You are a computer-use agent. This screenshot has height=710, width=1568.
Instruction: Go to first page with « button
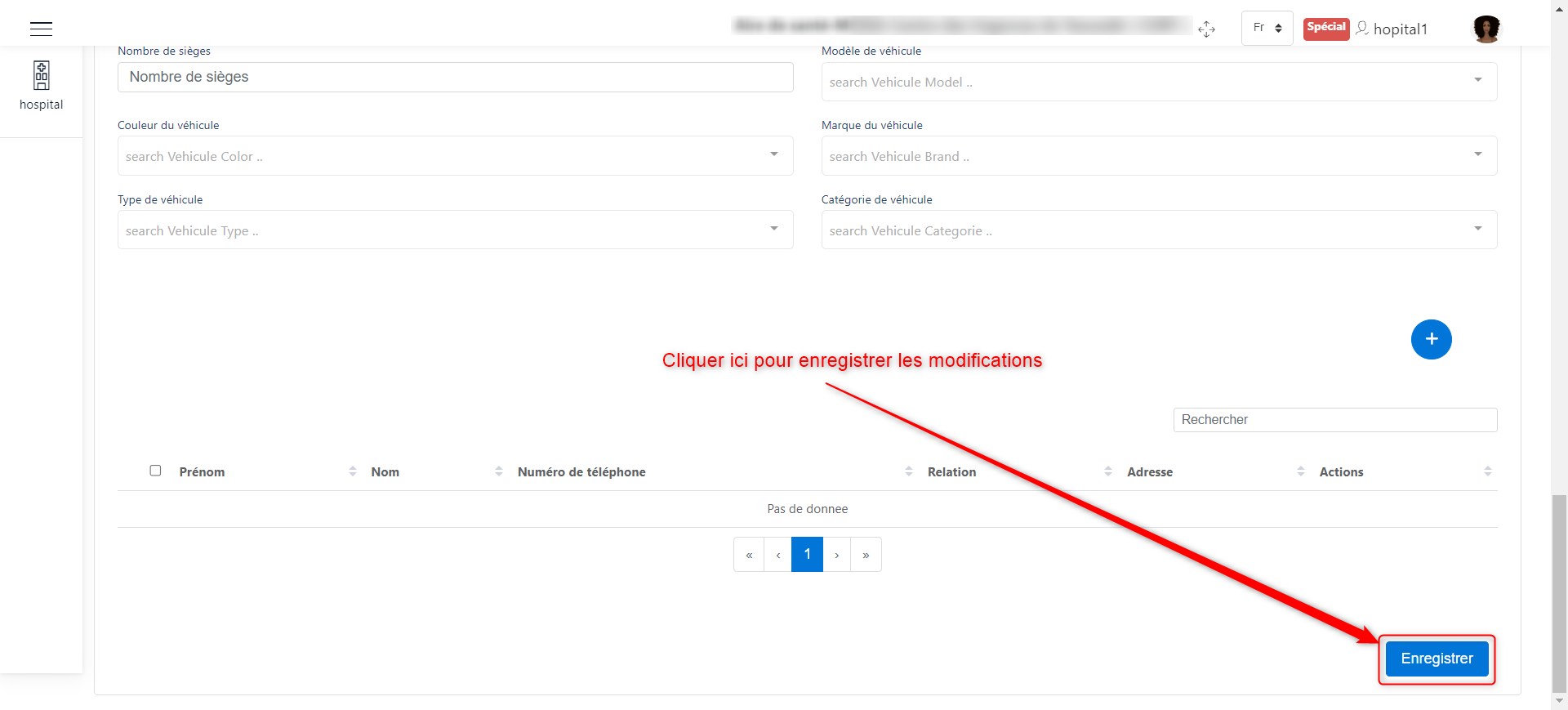coord(749,555)
